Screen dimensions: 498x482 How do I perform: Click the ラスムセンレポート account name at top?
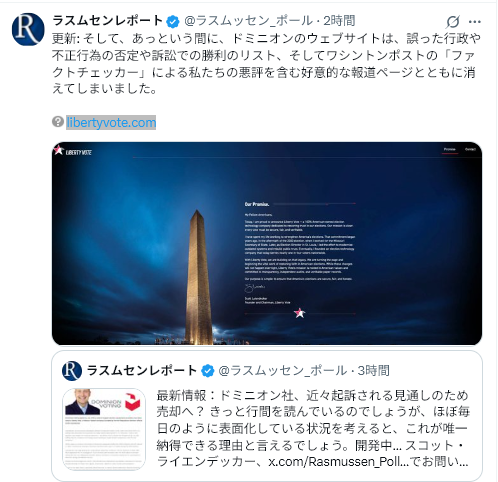(x=108, y=21)
